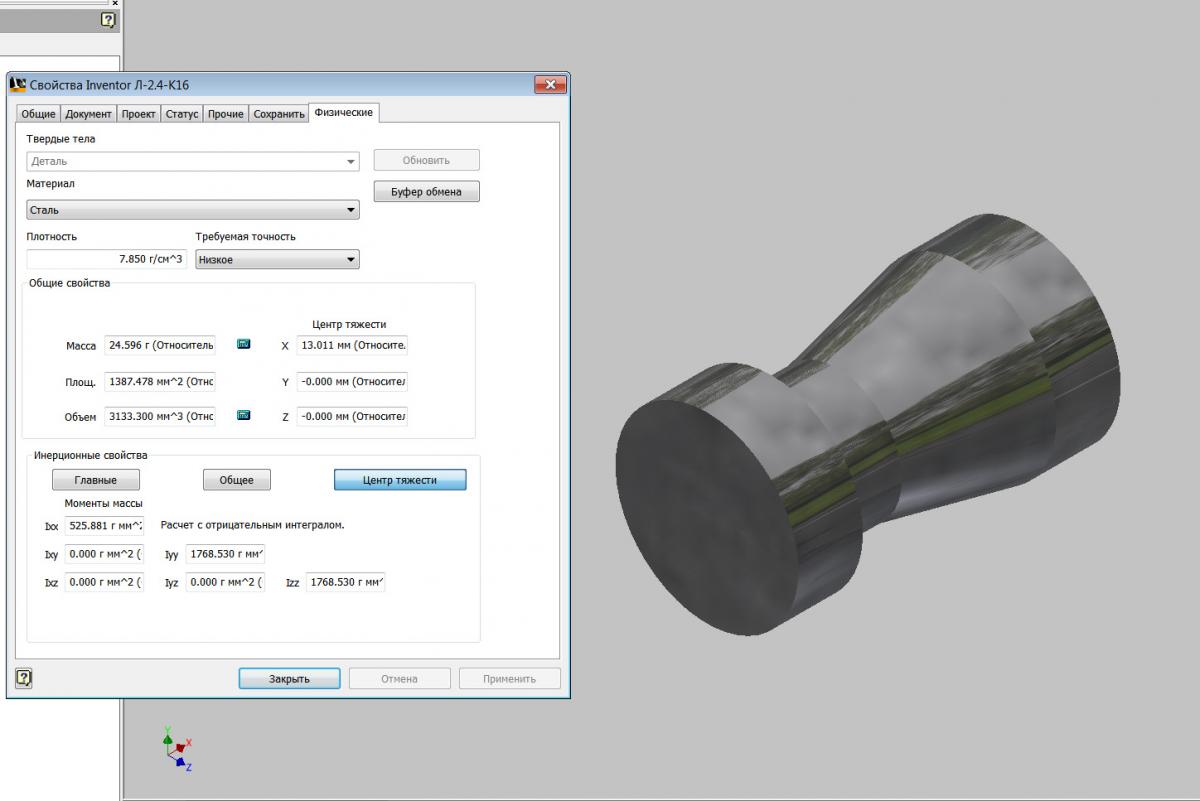Viewport: 1200px width, 801px height.
Task: Close the small panel with its X icon
Action: click(x=114, y=3)
